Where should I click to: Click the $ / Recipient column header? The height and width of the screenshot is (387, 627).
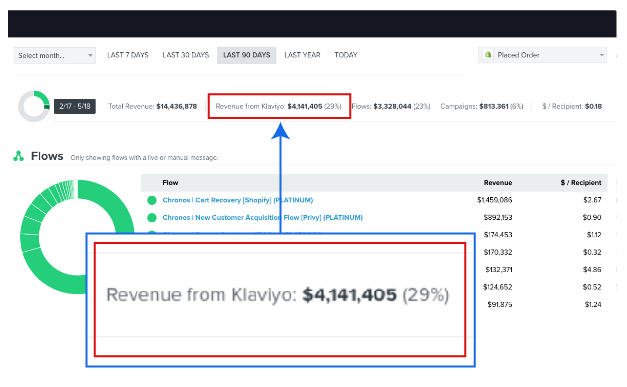point(581,183)
